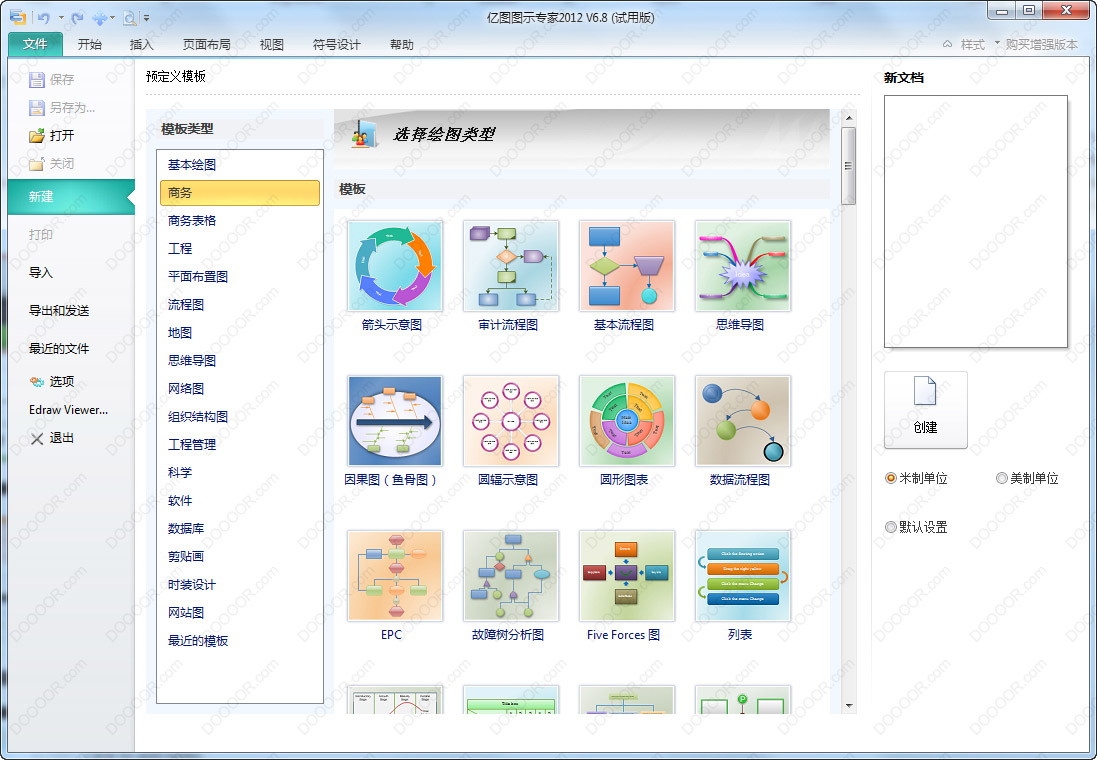The image size is (1097, 760).
Task: Select the 新建 menu entry
Action: [x=71, y=197]
